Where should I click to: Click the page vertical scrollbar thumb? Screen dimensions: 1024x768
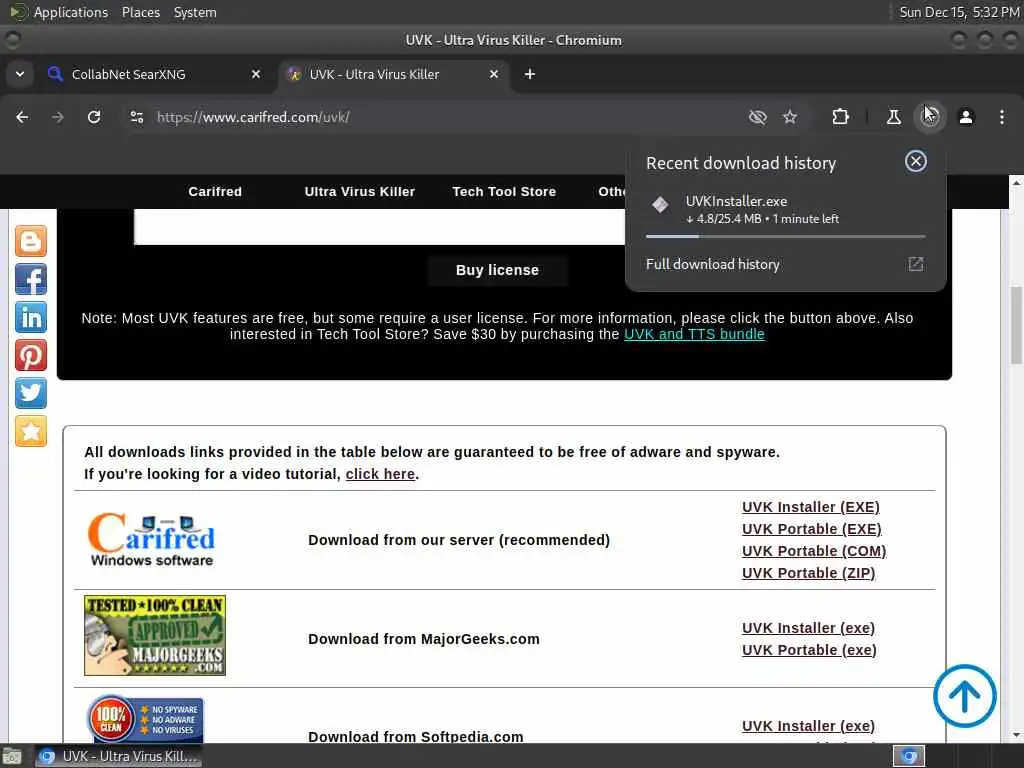(1016, 325)
